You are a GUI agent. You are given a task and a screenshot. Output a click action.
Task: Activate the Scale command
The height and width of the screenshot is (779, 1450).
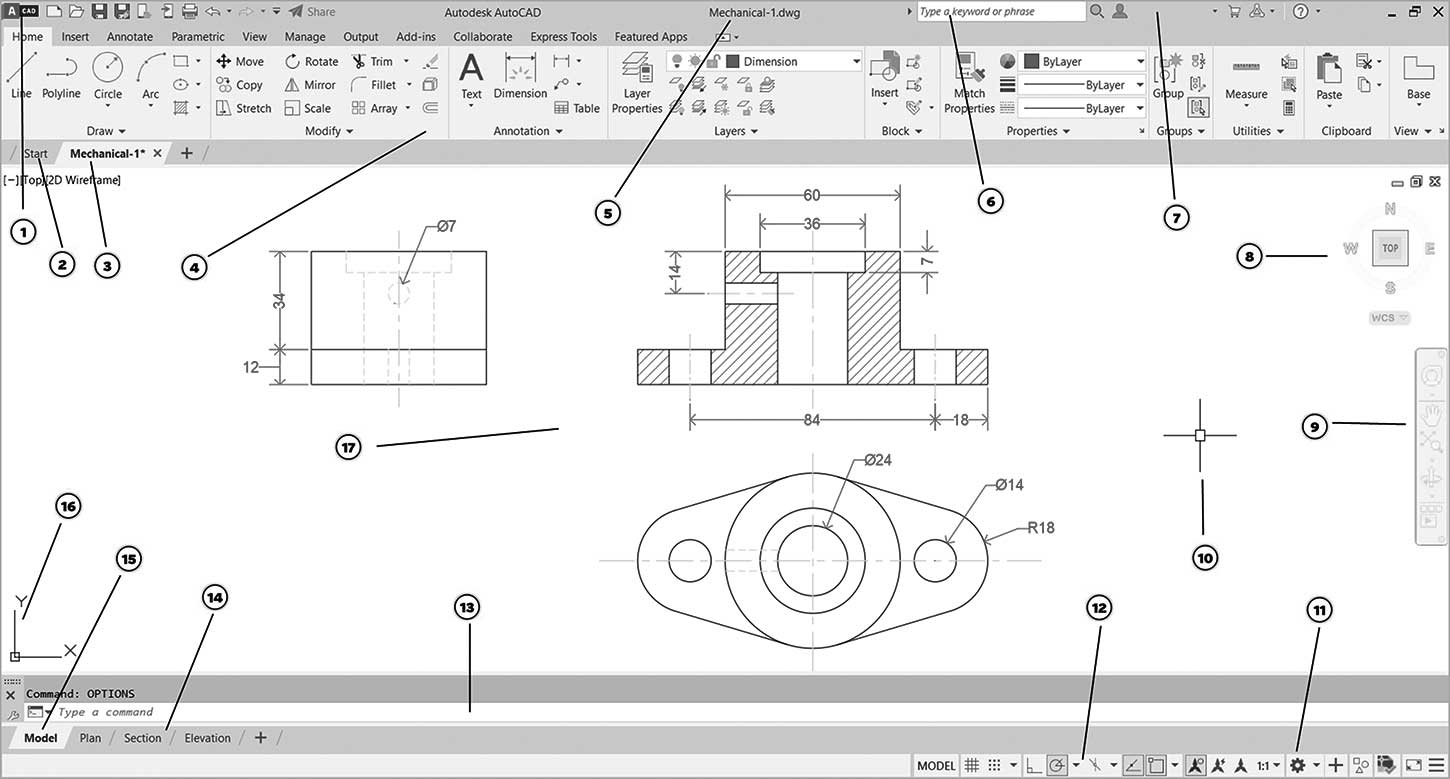tap(308, 108)
